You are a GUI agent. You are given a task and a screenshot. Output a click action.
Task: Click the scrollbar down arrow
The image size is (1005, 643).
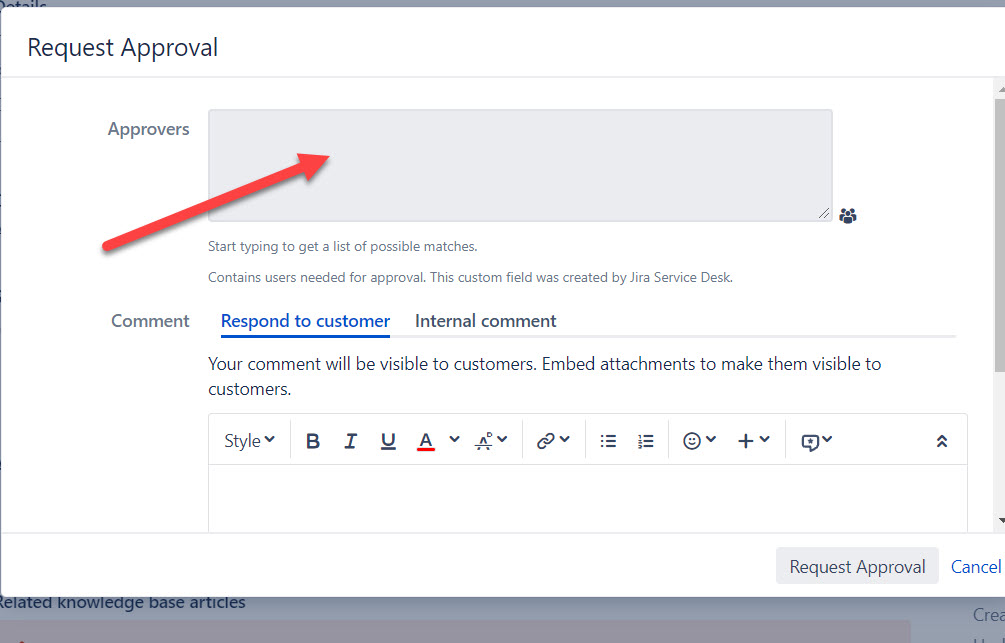coord(1001,521)
